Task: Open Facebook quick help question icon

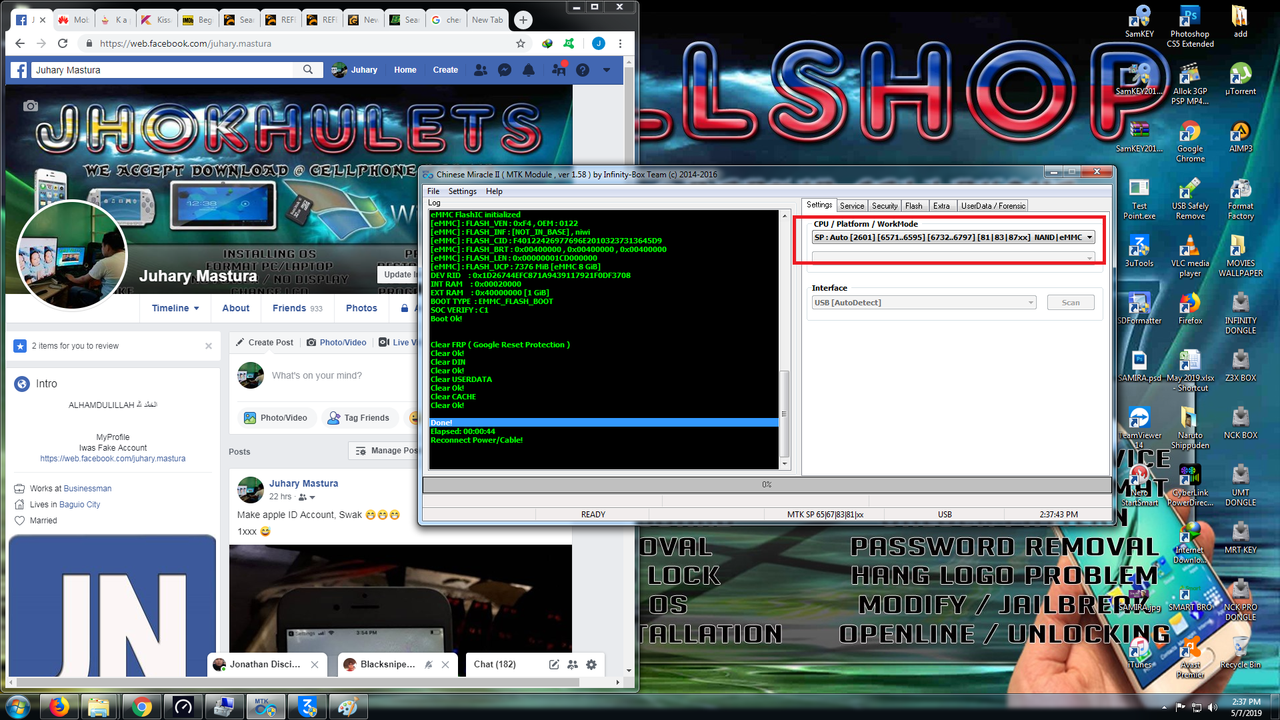Action: [582, 70]
